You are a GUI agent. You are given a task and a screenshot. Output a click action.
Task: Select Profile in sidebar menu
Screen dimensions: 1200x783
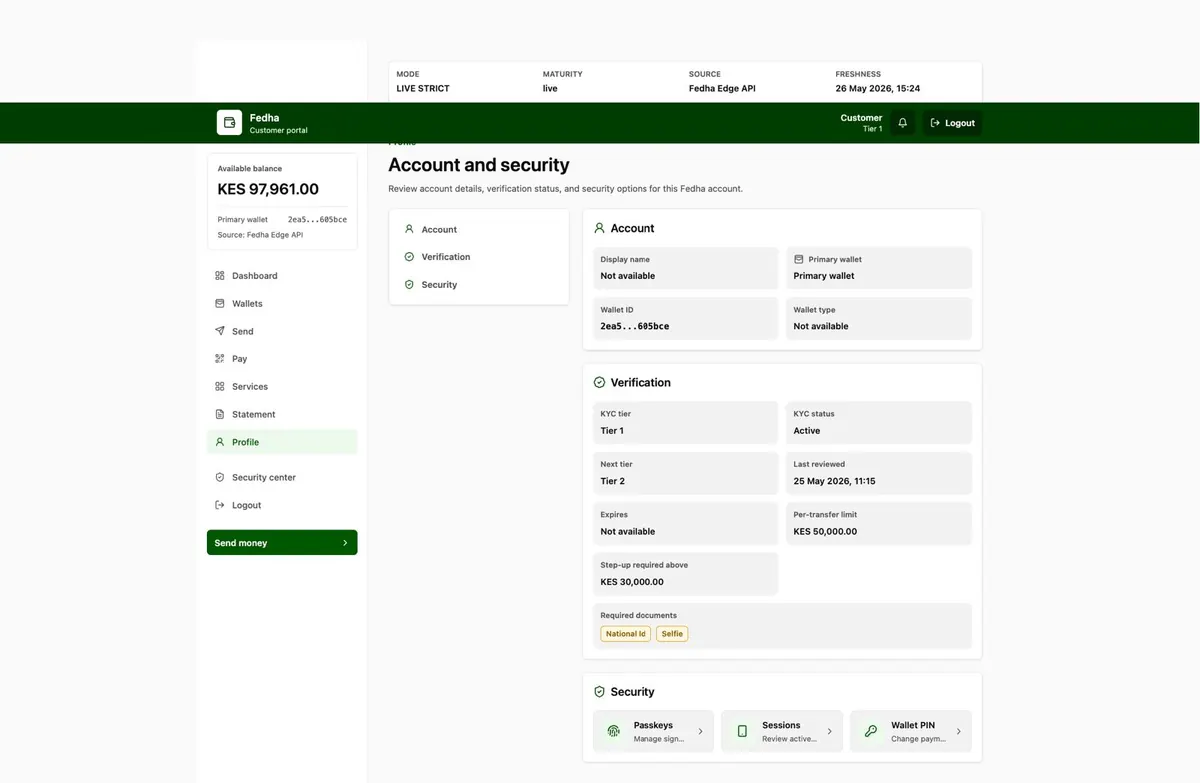tap(282, 442)
